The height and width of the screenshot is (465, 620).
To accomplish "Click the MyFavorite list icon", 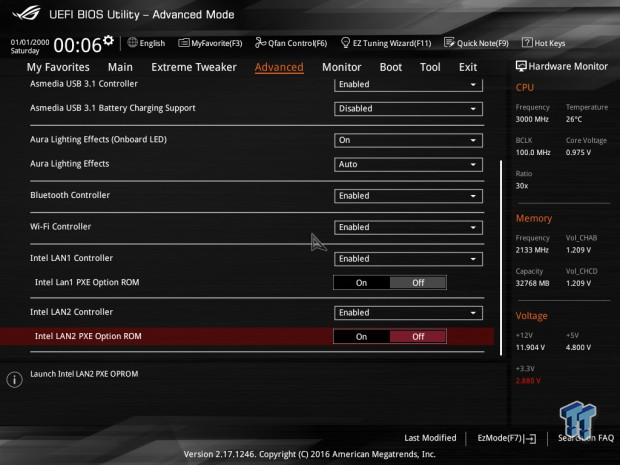I will 183,43.
